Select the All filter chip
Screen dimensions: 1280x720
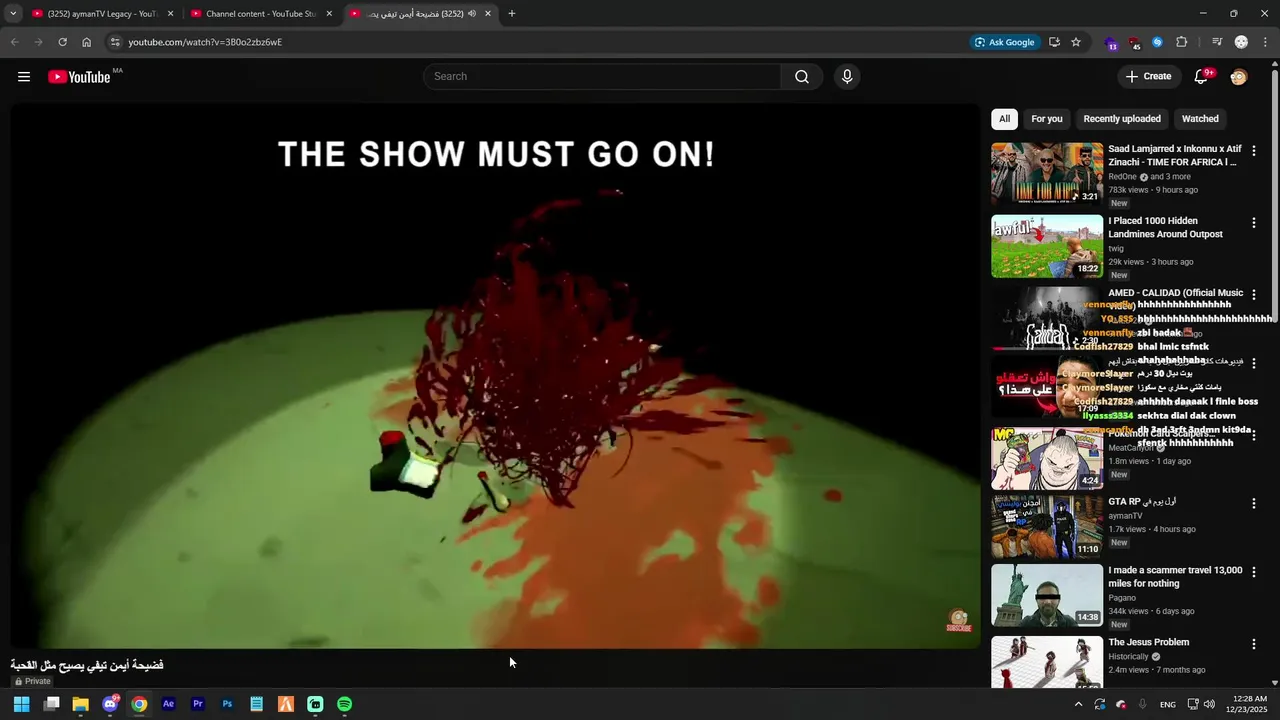[1004, 119]
